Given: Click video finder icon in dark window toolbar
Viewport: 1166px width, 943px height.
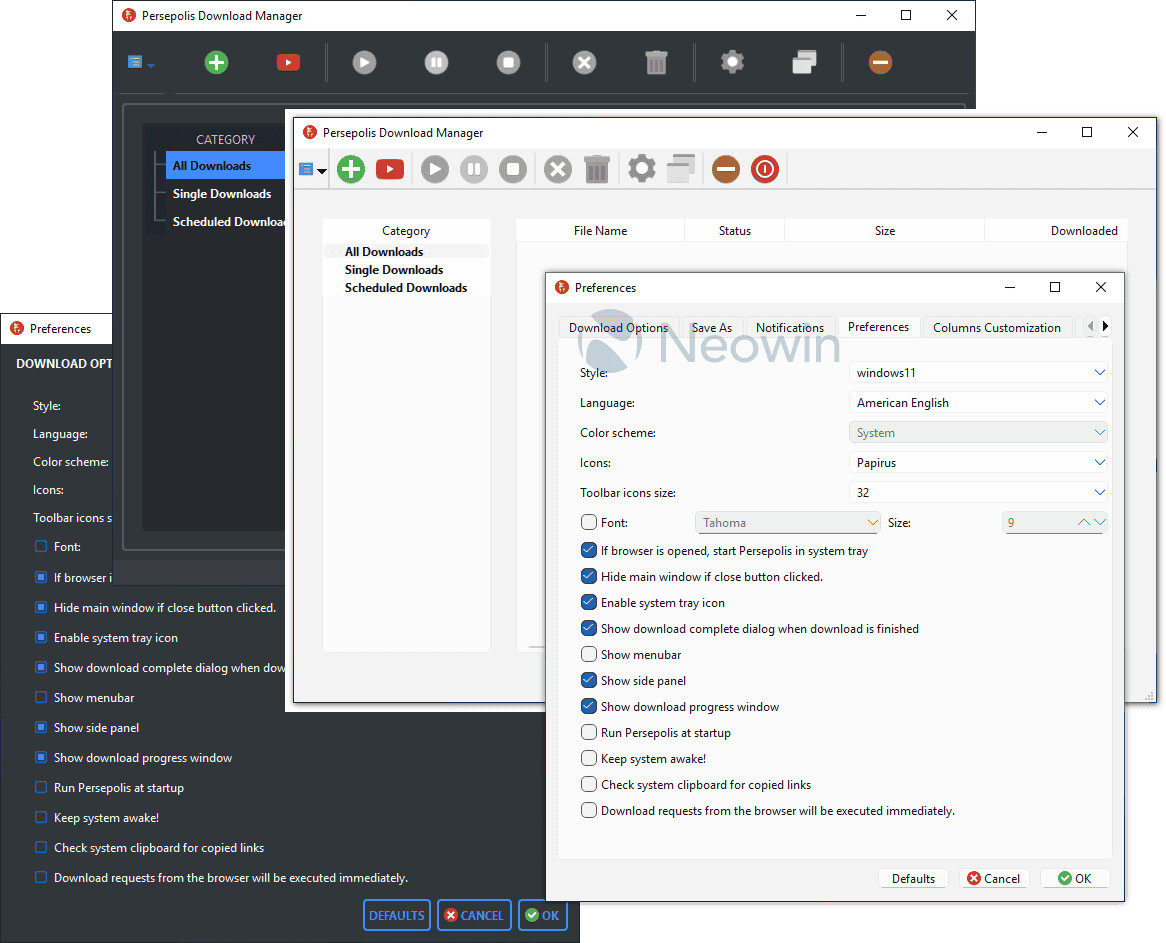Looking at the screenshot, I should (x=289, y=62).
